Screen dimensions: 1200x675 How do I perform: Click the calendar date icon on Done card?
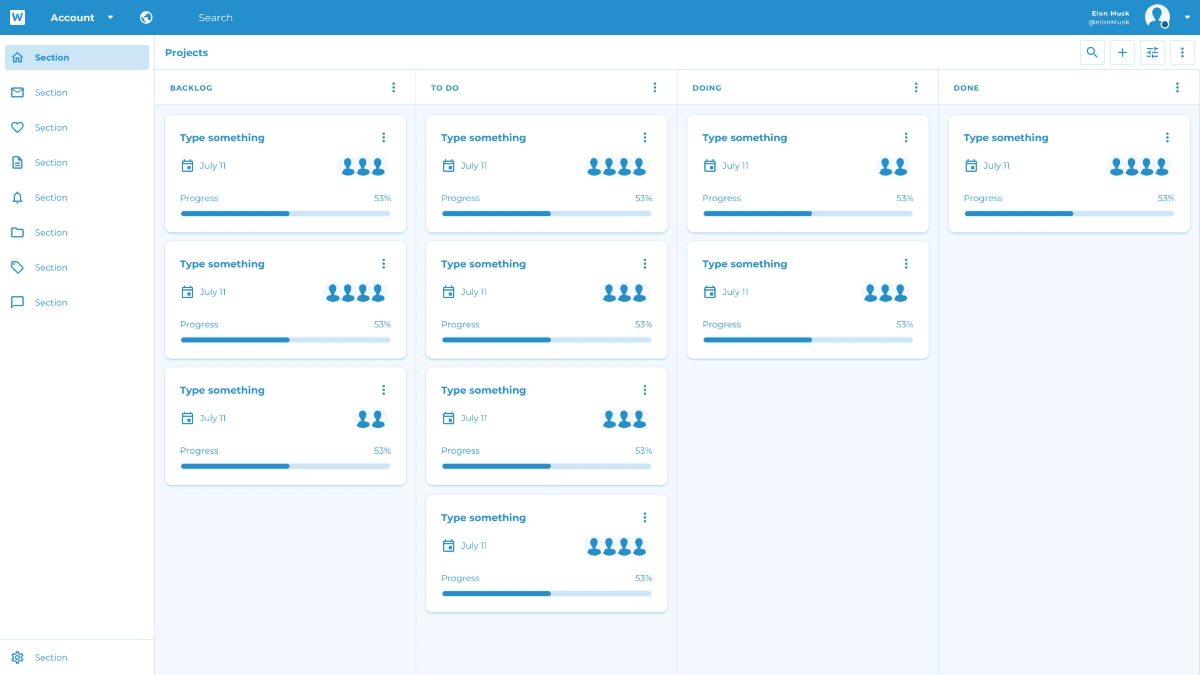click(x=970, y=166)
